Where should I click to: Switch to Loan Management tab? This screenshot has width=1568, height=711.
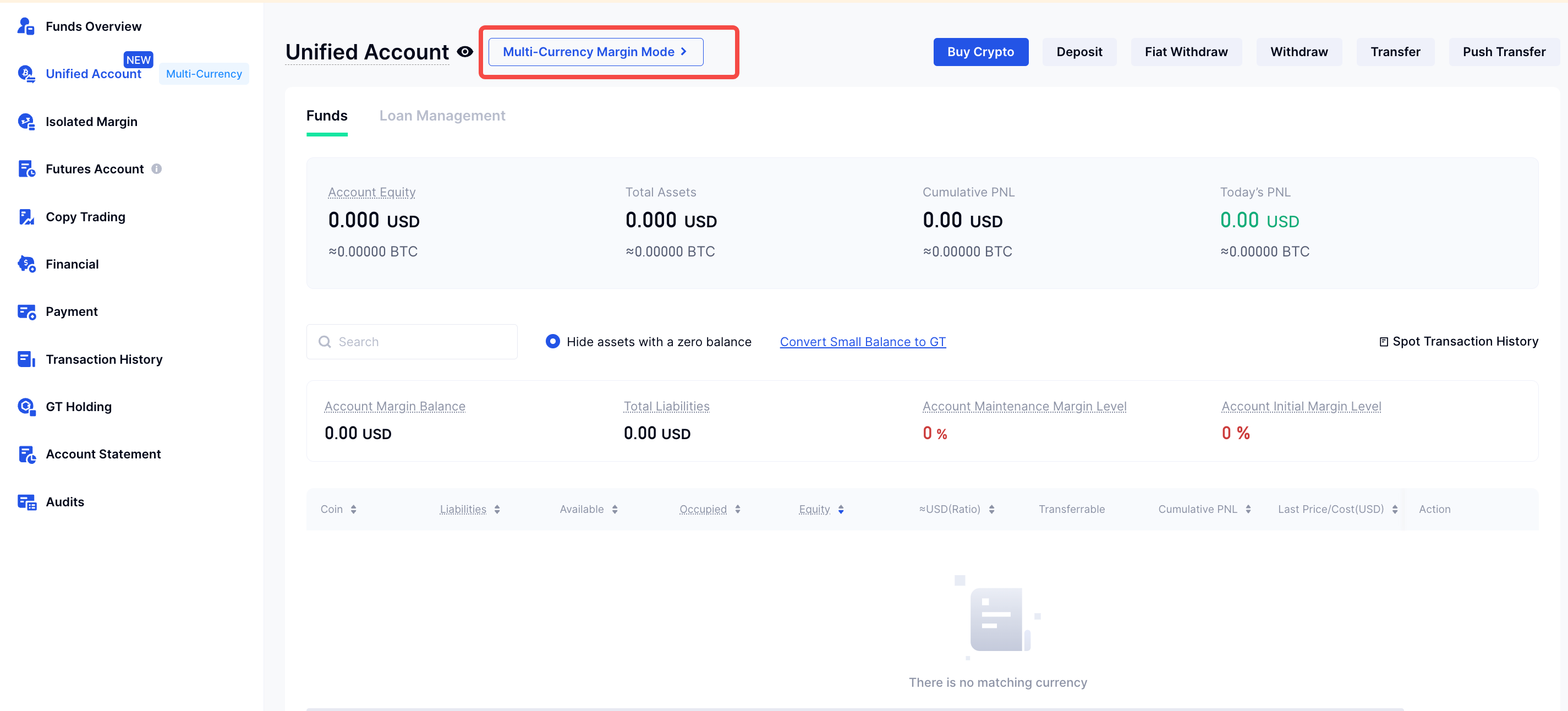[442, 116]
